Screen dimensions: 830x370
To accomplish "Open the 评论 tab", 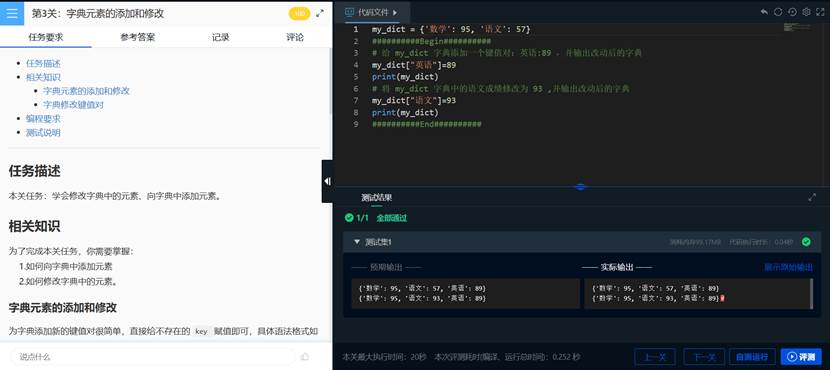I will click(295, 37).
